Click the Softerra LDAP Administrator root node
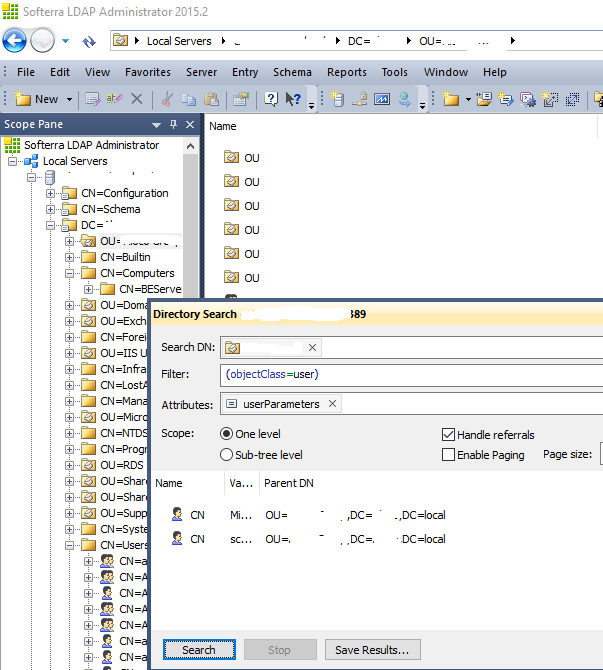Image resolution: width=603 pixels, height=670 pixels. pos(91,145)
